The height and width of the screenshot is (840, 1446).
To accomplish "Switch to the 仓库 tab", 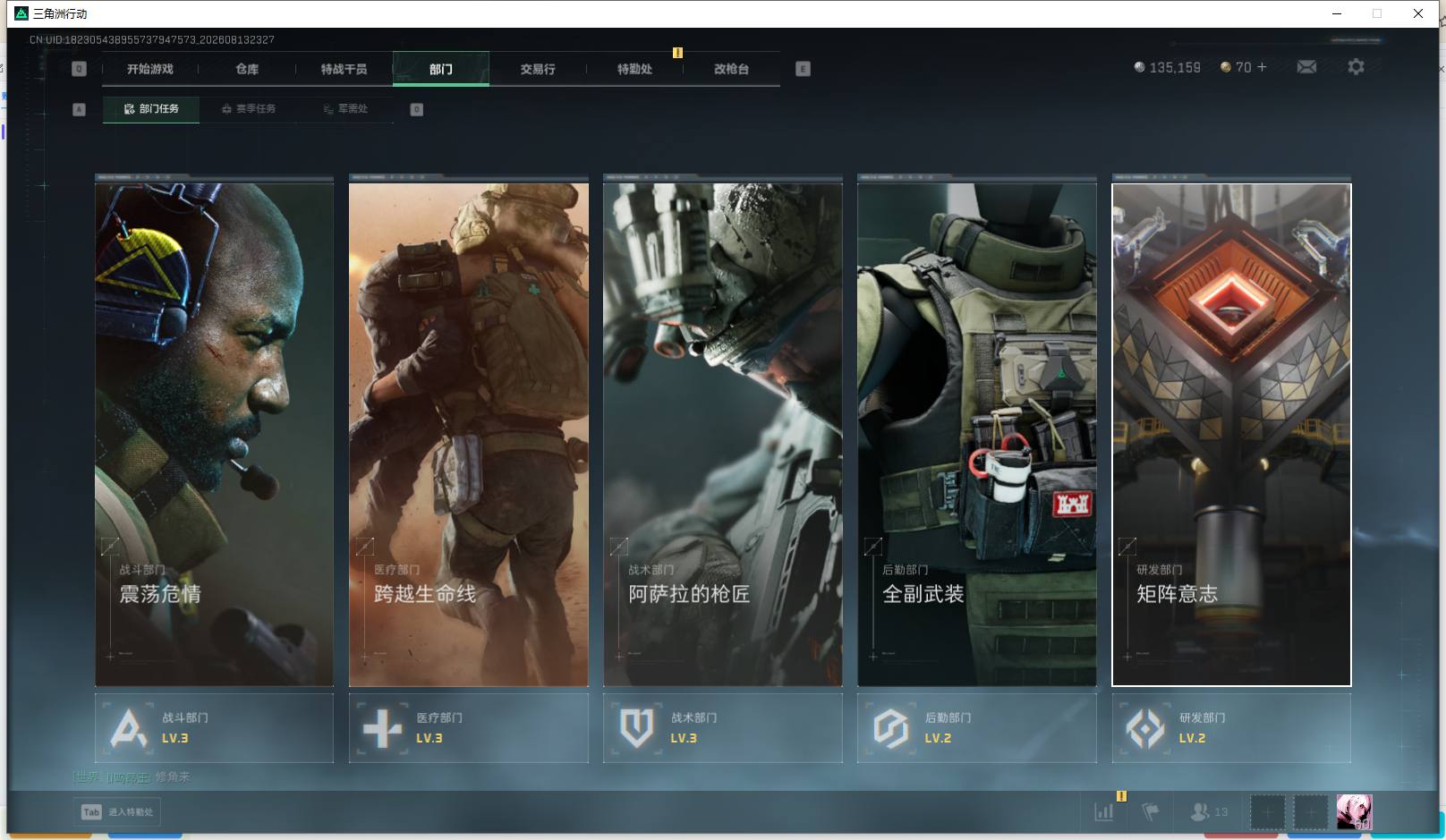I will 247,69.
